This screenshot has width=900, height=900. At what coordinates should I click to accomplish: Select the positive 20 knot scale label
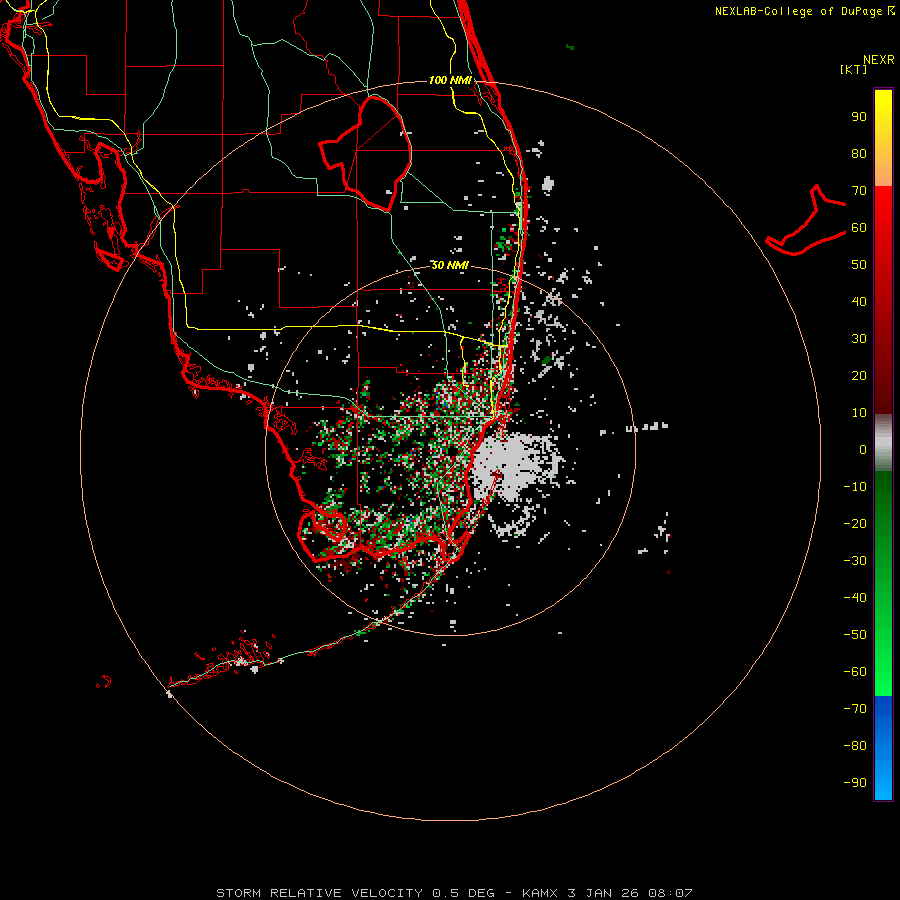[859, 375]
